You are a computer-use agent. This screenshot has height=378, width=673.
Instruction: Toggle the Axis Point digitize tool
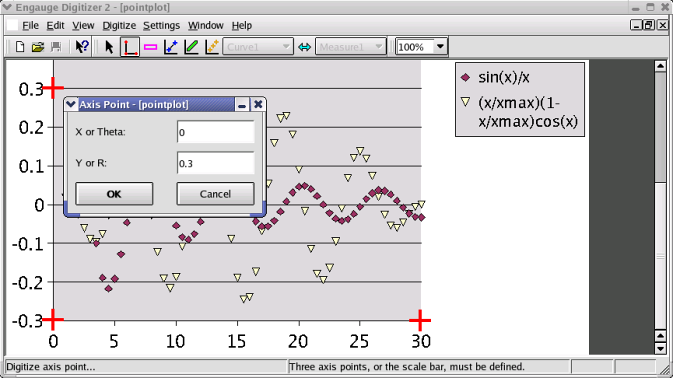coord(130,47)
